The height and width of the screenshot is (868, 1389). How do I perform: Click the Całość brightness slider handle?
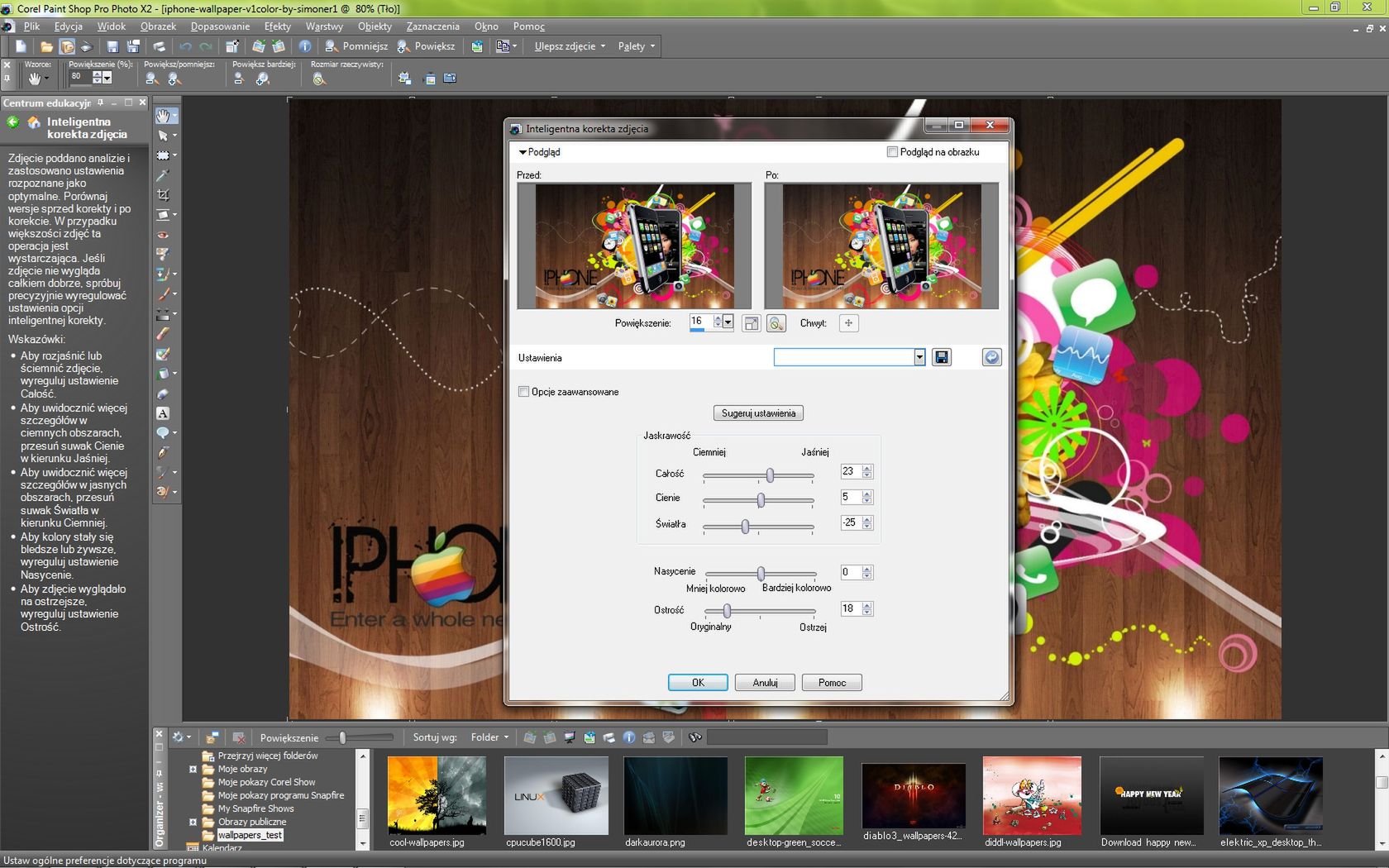click(x=770, y=475)
